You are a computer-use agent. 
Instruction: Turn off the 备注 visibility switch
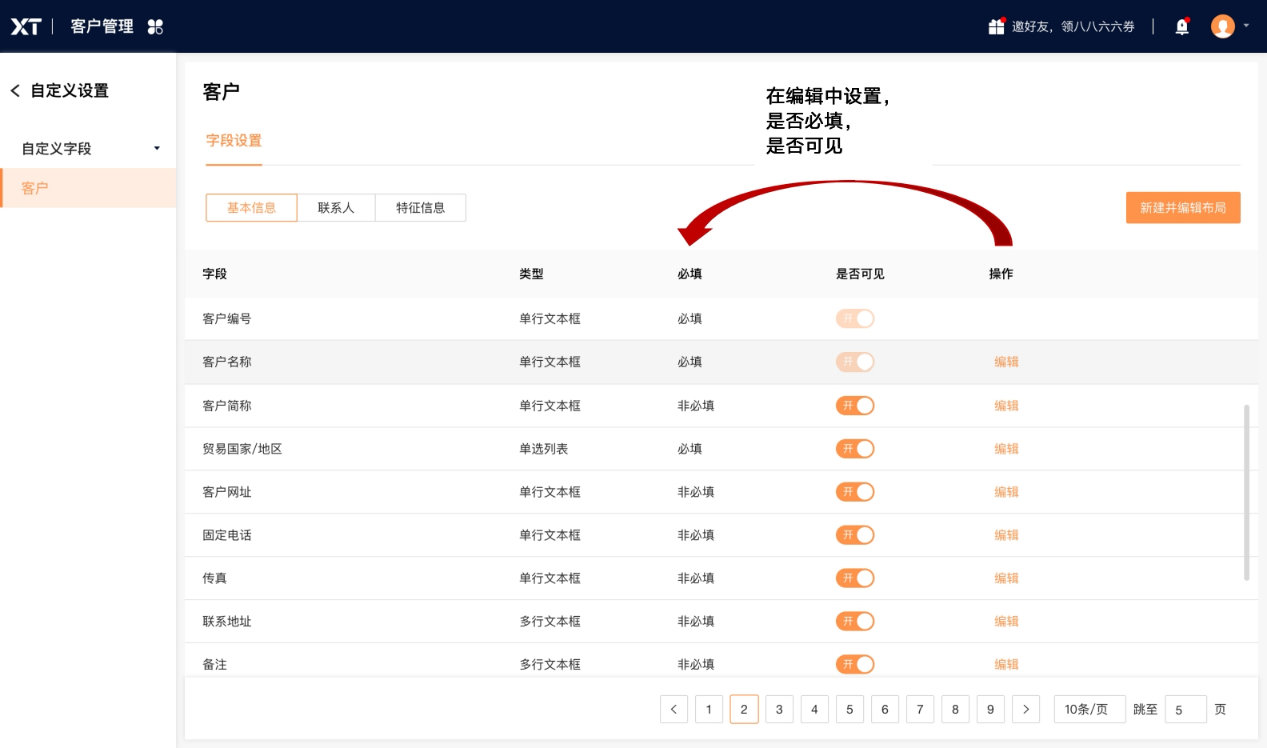coord(855,664)
